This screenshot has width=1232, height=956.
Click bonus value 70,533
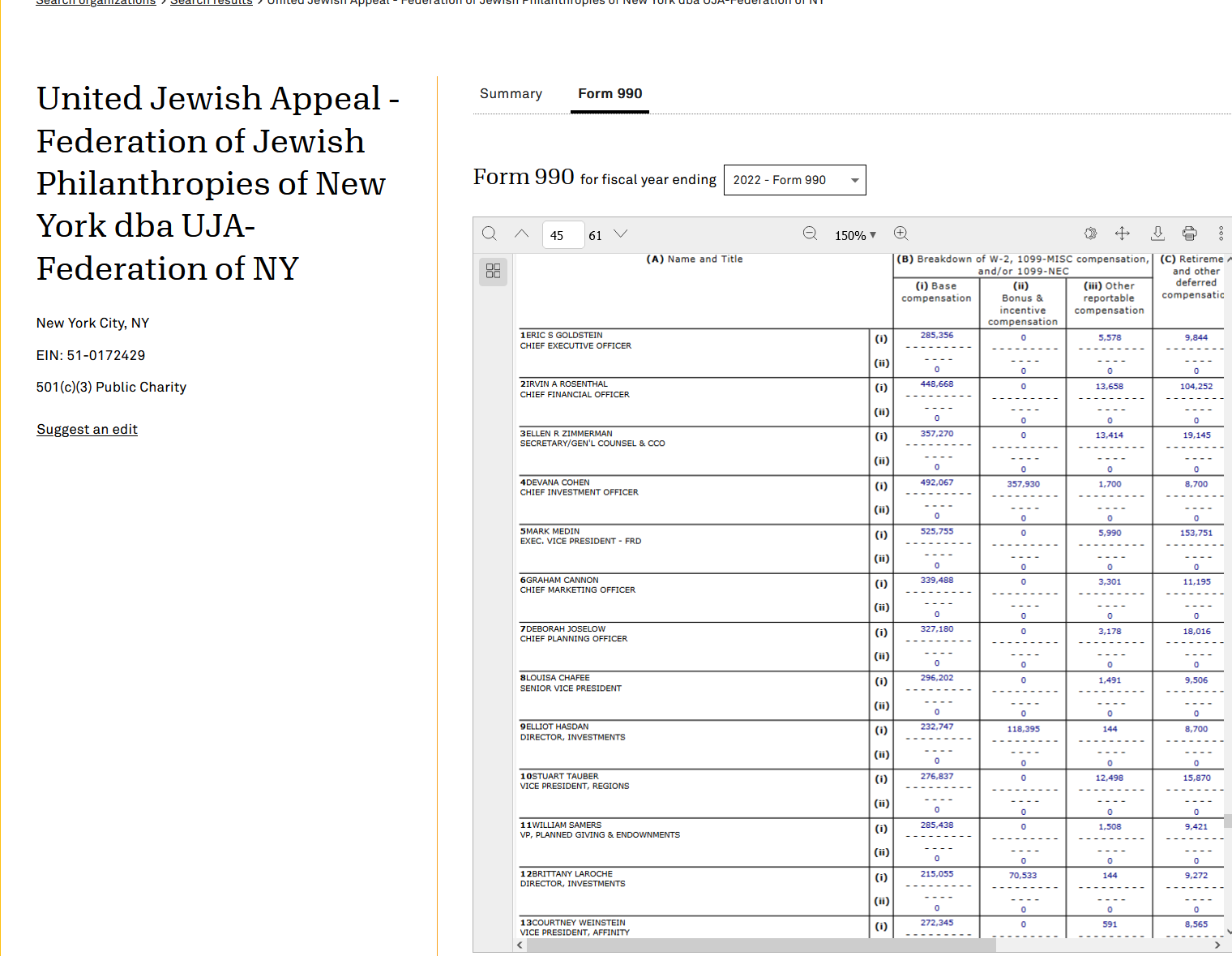pyautogui.click(x=1023, y=875)
